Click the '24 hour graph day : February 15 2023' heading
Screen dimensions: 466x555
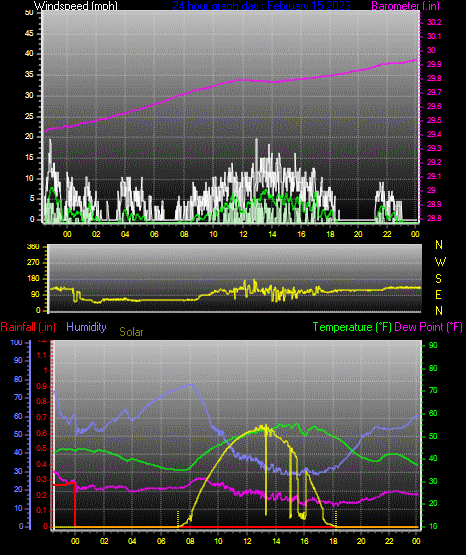click(261, 6)
